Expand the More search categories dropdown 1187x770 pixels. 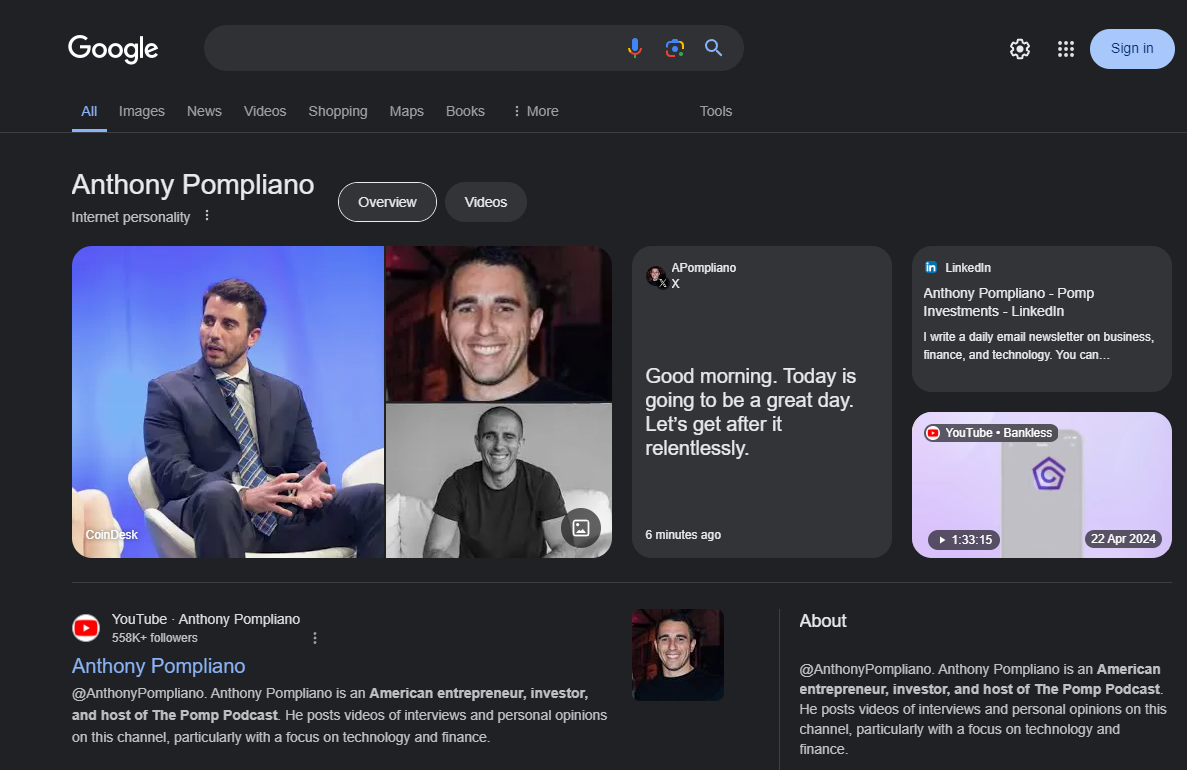pyautogui.click(x=535, y=111)
